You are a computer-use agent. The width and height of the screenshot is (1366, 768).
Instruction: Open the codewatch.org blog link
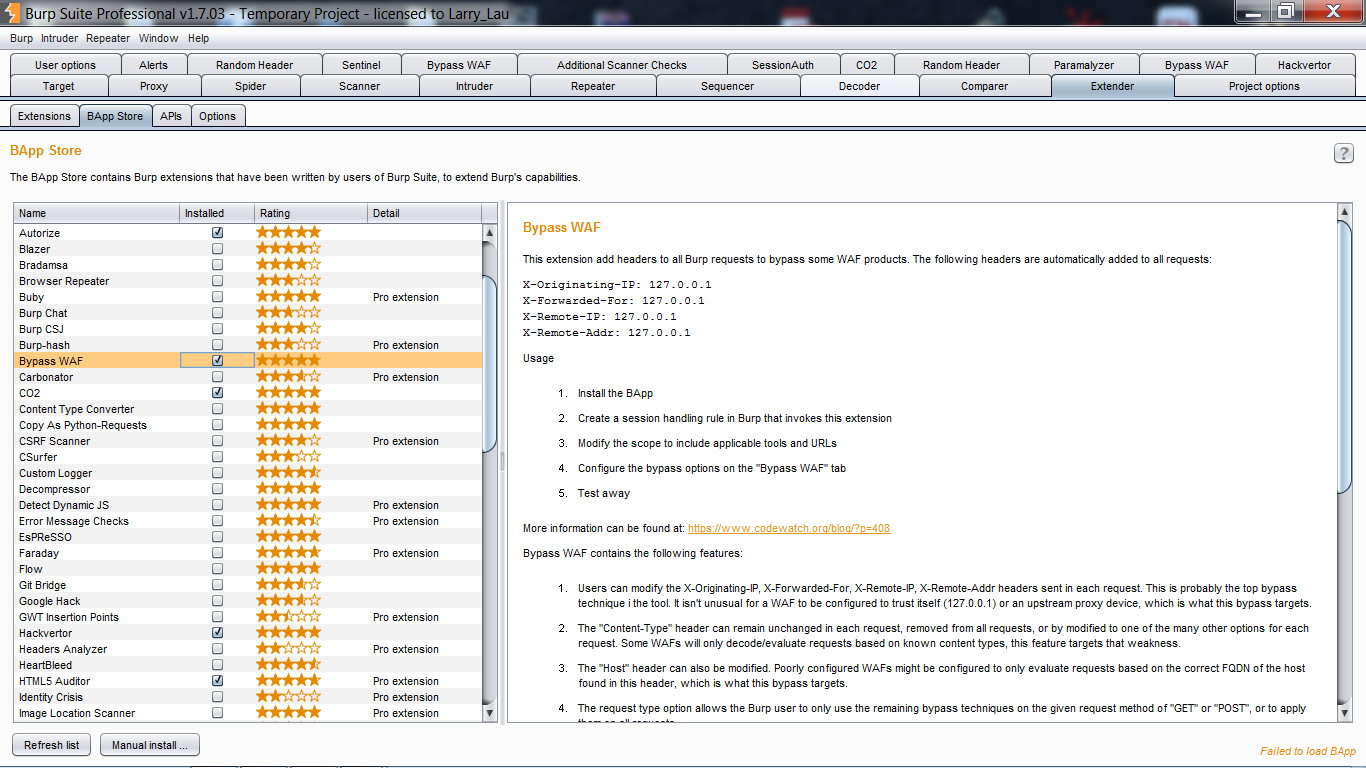tap(788, 528)
